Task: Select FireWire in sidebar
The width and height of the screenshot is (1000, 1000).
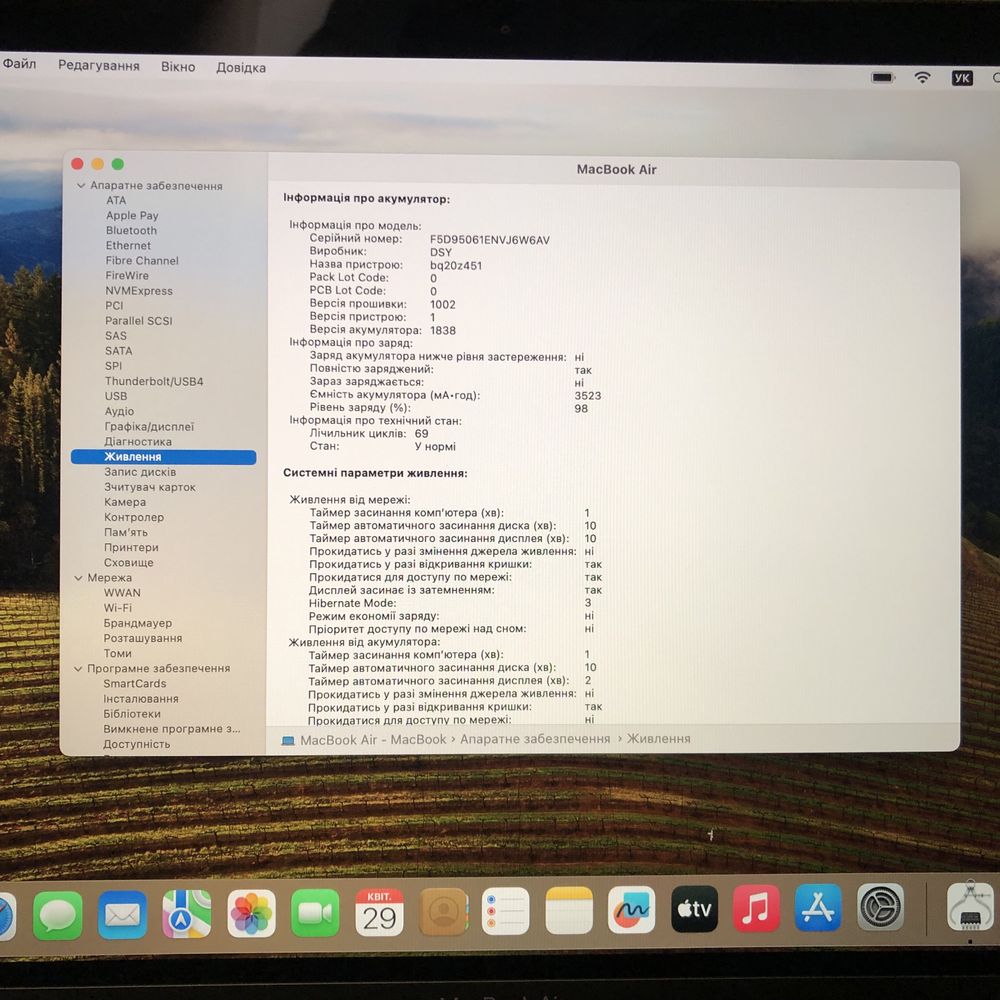Action: (127, 276)
